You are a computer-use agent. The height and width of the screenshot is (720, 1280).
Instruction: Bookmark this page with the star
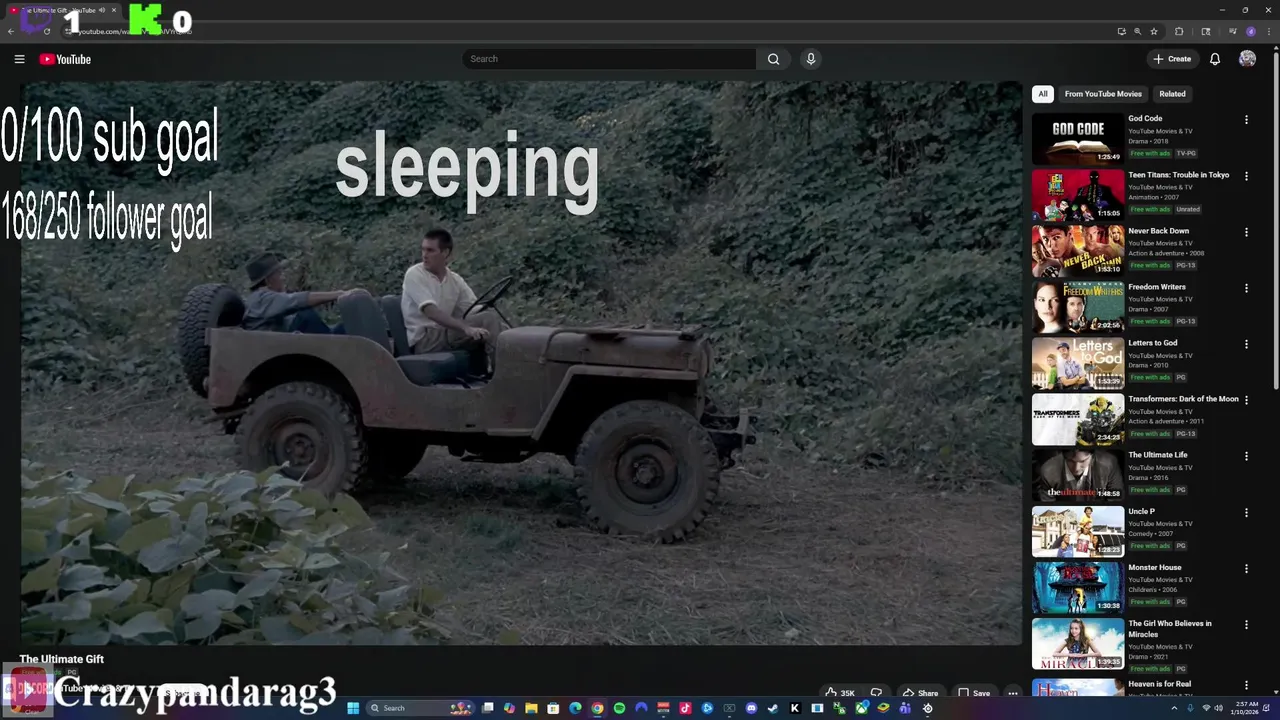[x=1153, y=31]
